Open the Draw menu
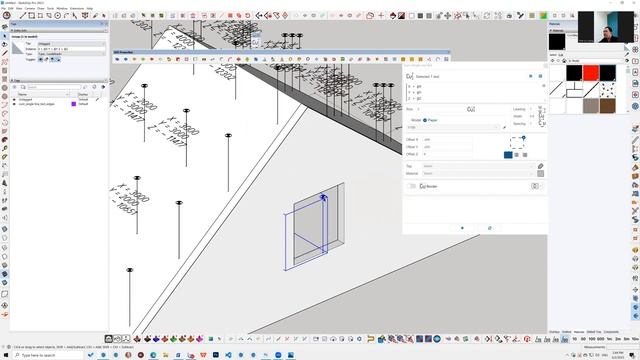The width and height of the screenshot is (640, 360). pos(41,8)
